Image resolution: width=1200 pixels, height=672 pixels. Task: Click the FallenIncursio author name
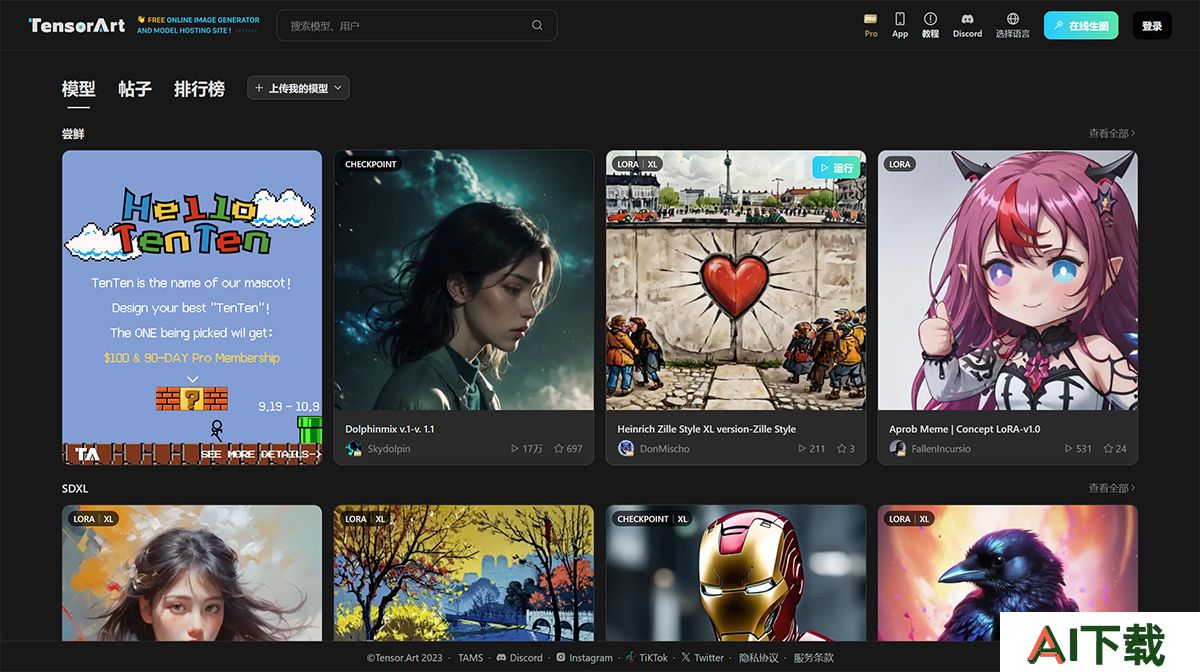pos(941,449)
